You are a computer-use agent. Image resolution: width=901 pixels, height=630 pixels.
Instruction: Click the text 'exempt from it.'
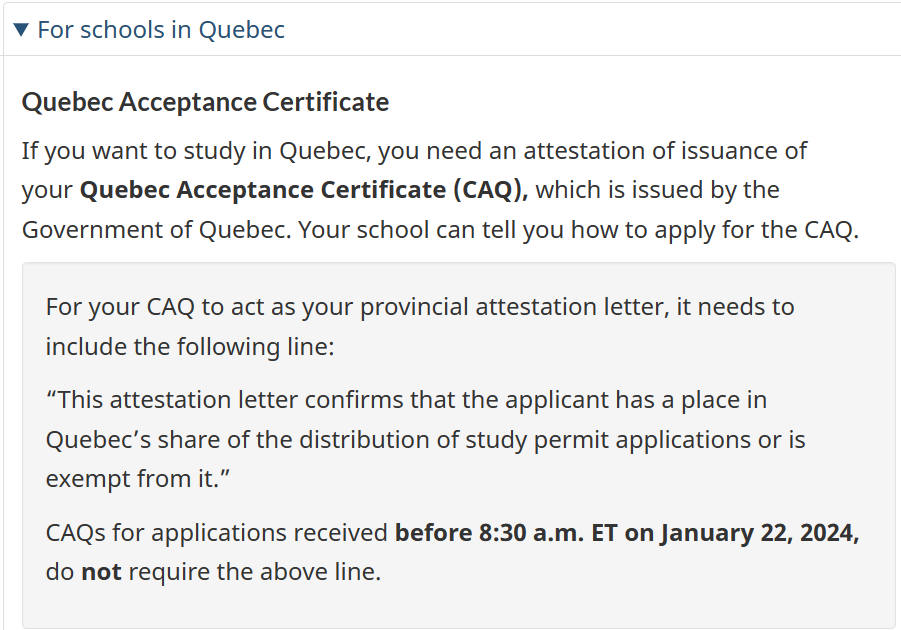138,479
